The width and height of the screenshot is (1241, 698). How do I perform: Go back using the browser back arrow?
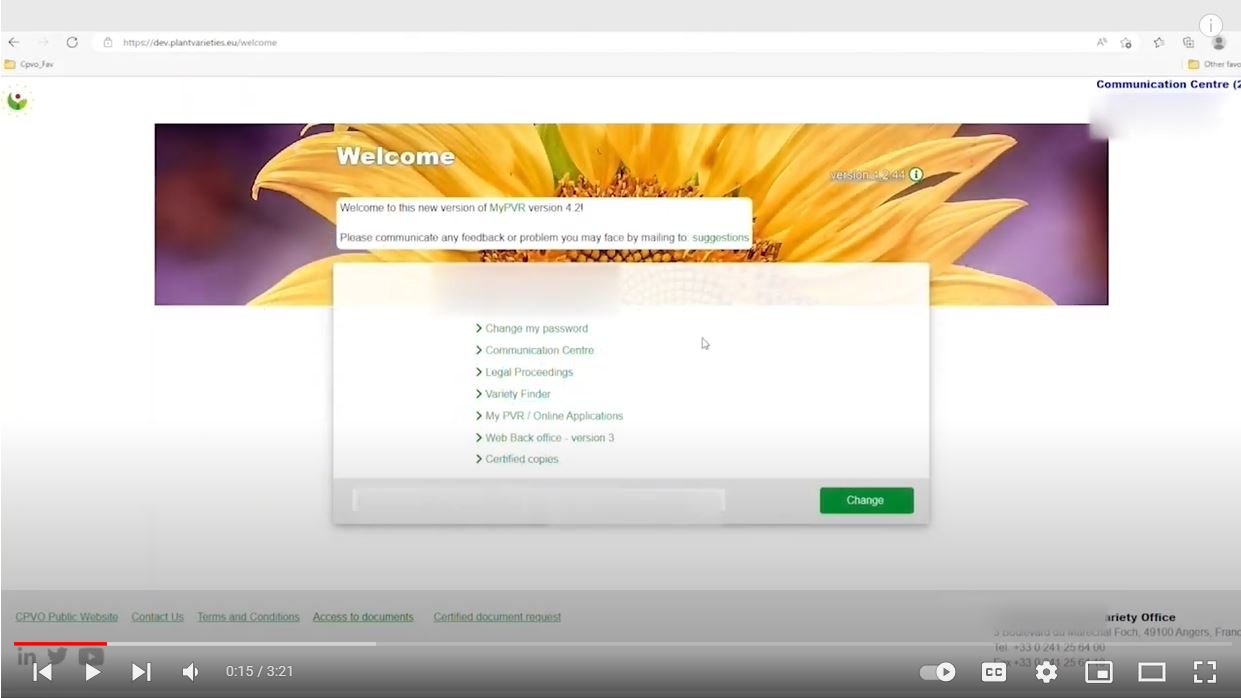click(14, 42)
